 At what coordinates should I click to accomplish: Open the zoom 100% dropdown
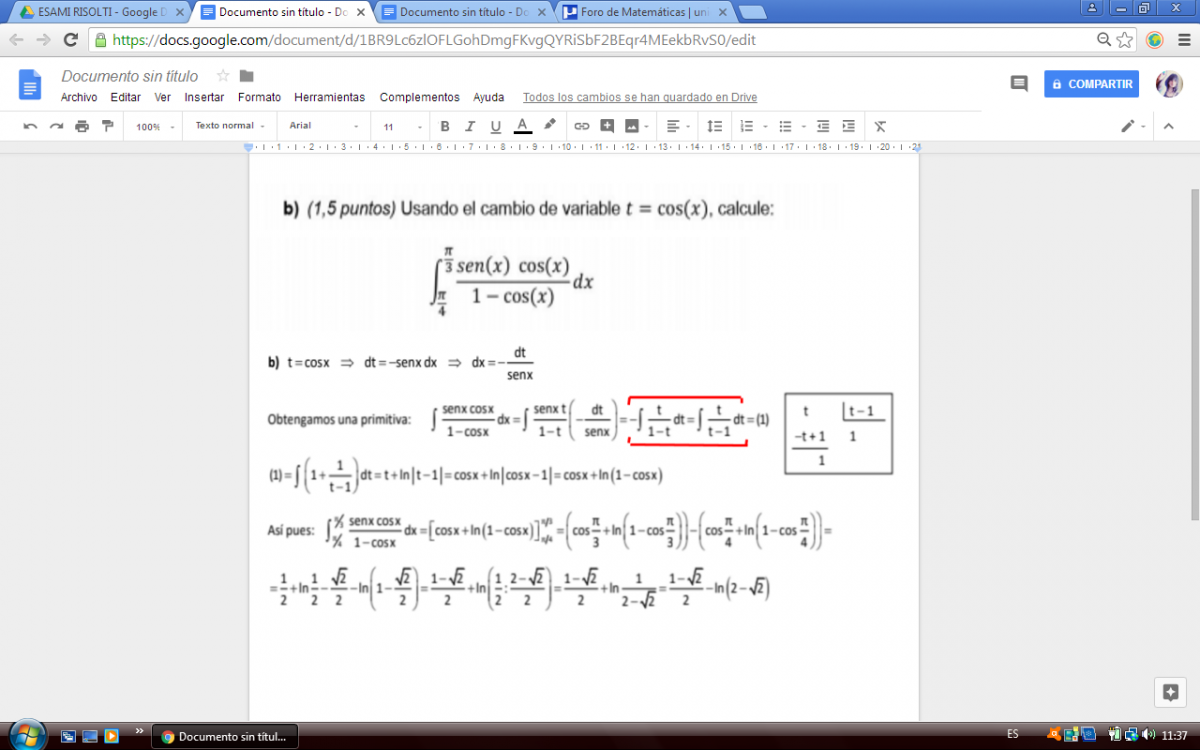point(155,127)
